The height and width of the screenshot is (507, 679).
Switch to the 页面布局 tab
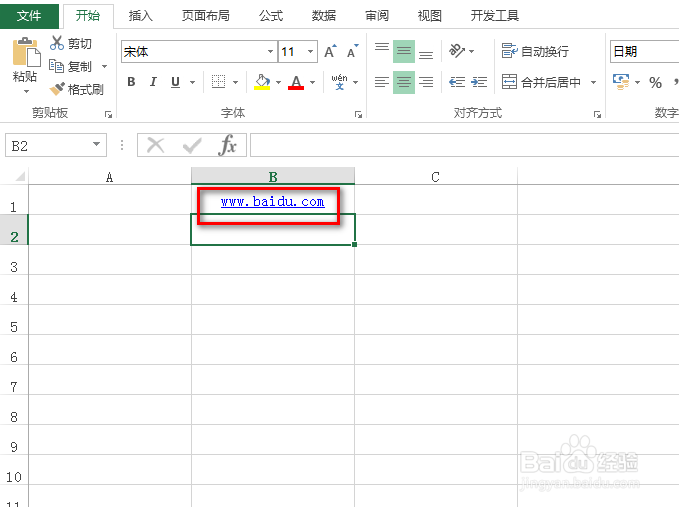[x=206, y=16]
